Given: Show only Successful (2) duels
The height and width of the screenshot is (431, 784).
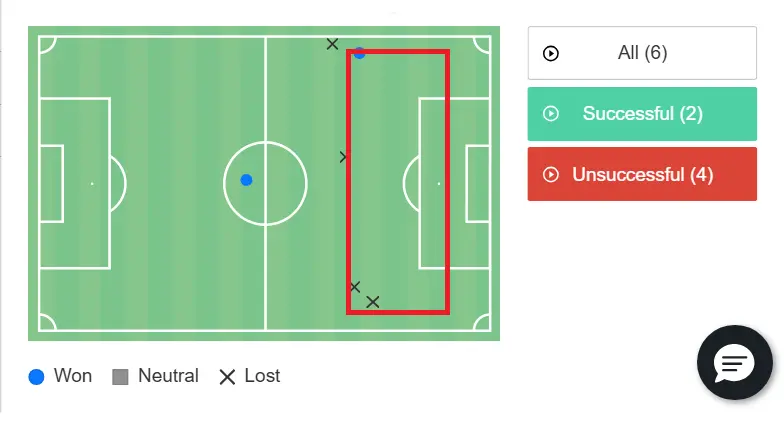Looking at the screenshot, I should (642, 114).
